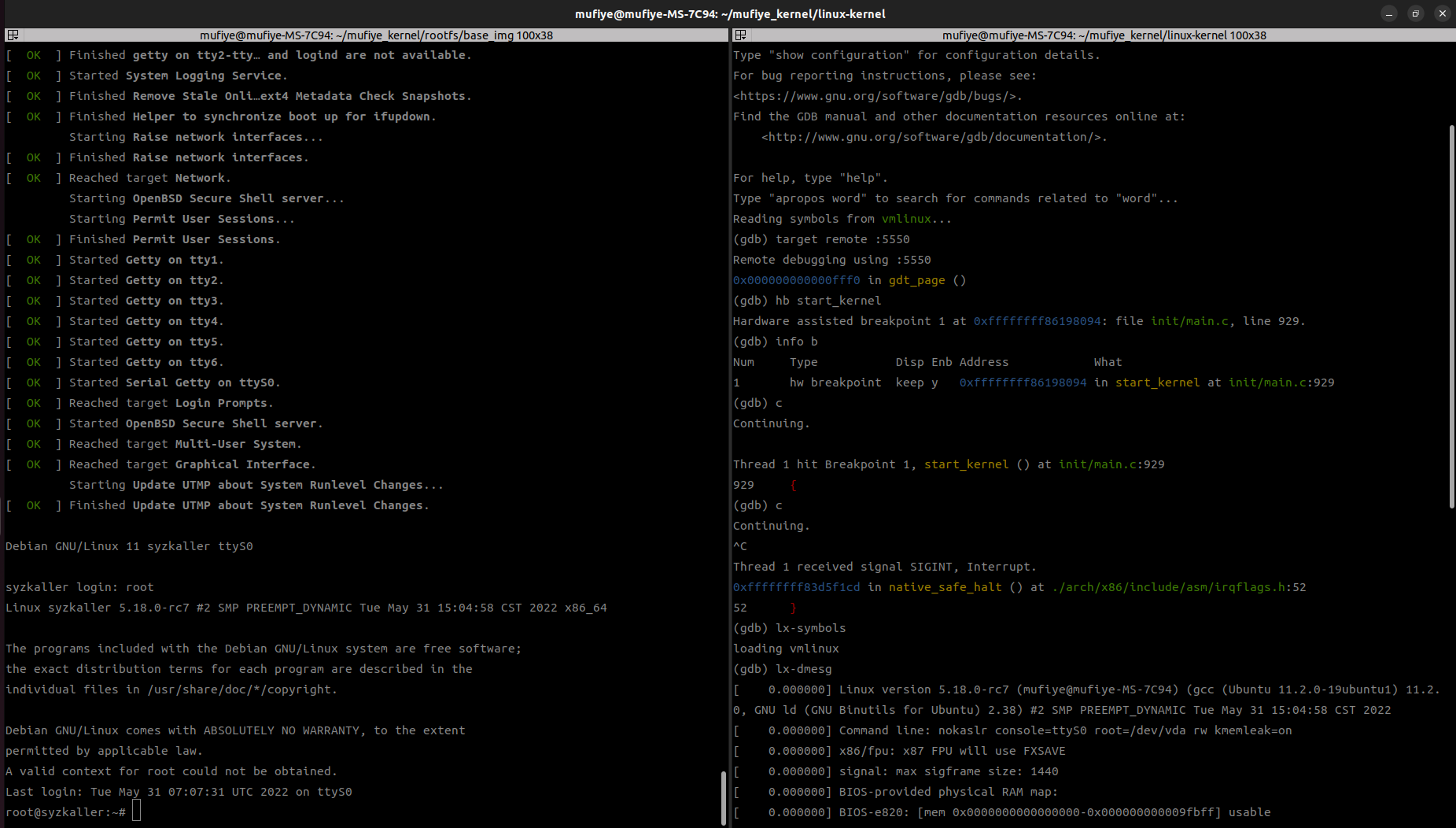The width and height of the screenshot is (1456, 828).
Task: Click the right pane scrollbar thumb
Action: point(1452,316)
